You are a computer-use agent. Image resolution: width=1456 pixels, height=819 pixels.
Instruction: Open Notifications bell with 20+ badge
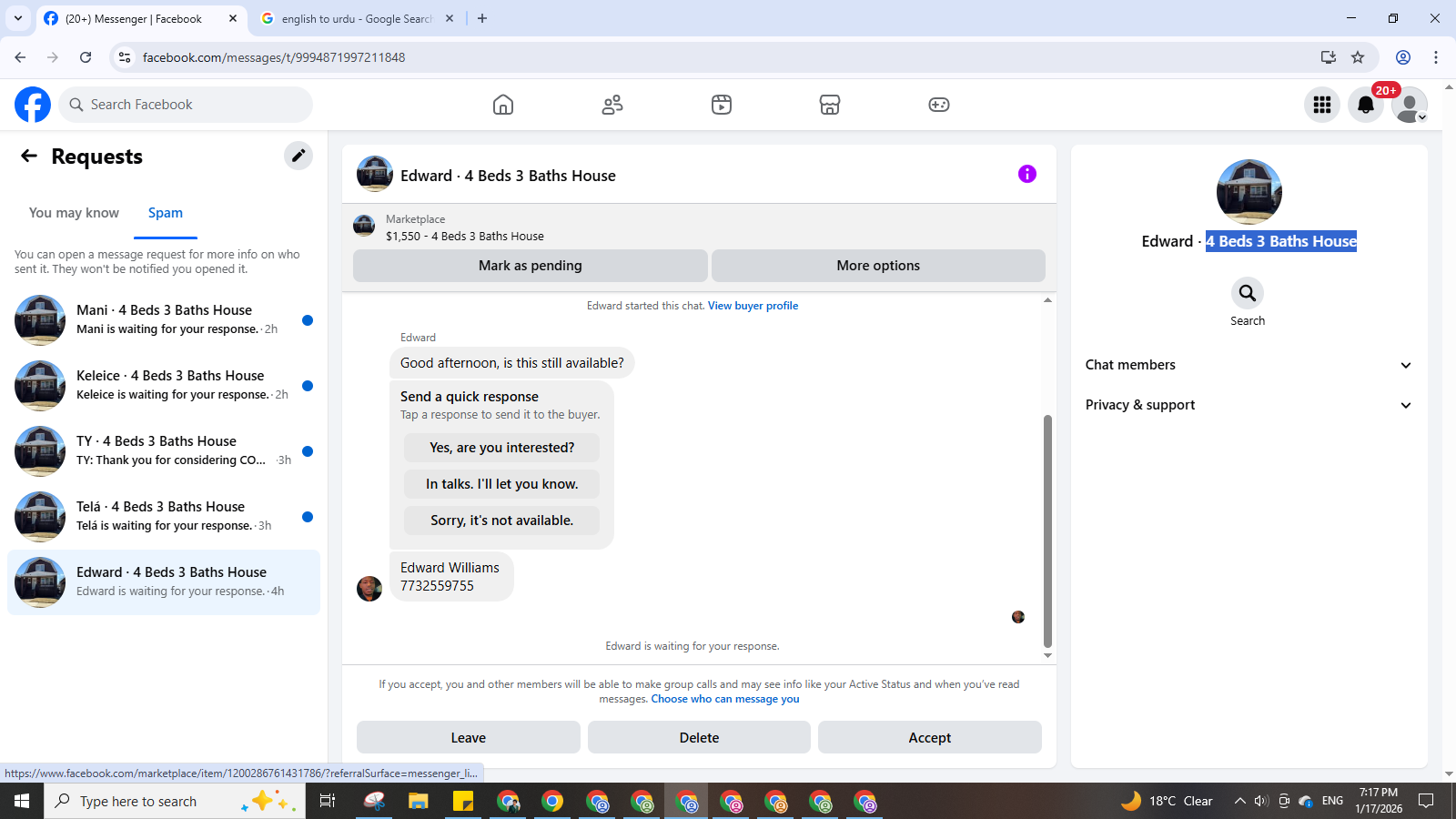[1366, 105]
